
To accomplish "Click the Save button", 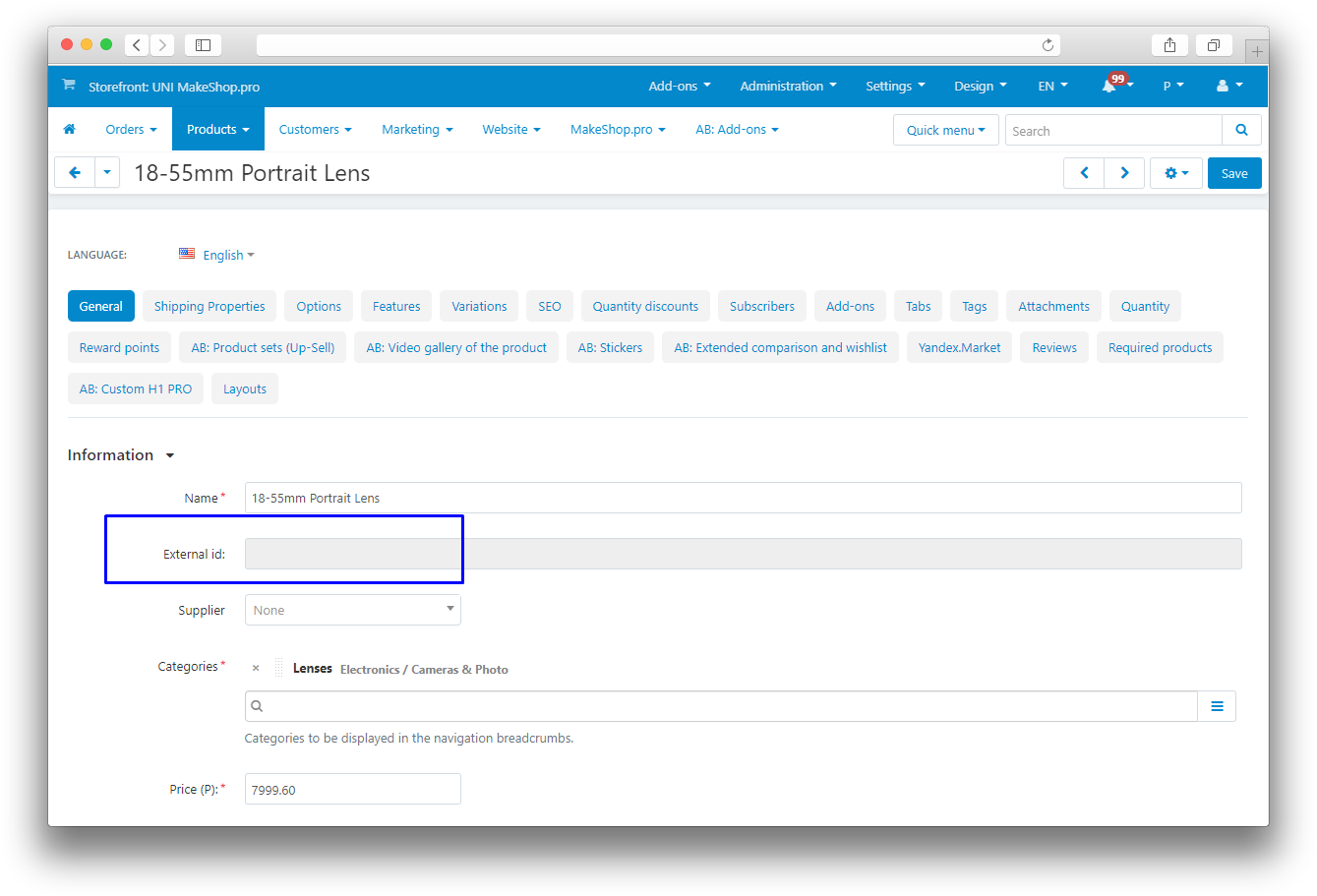I will [x=1233, y=173].
